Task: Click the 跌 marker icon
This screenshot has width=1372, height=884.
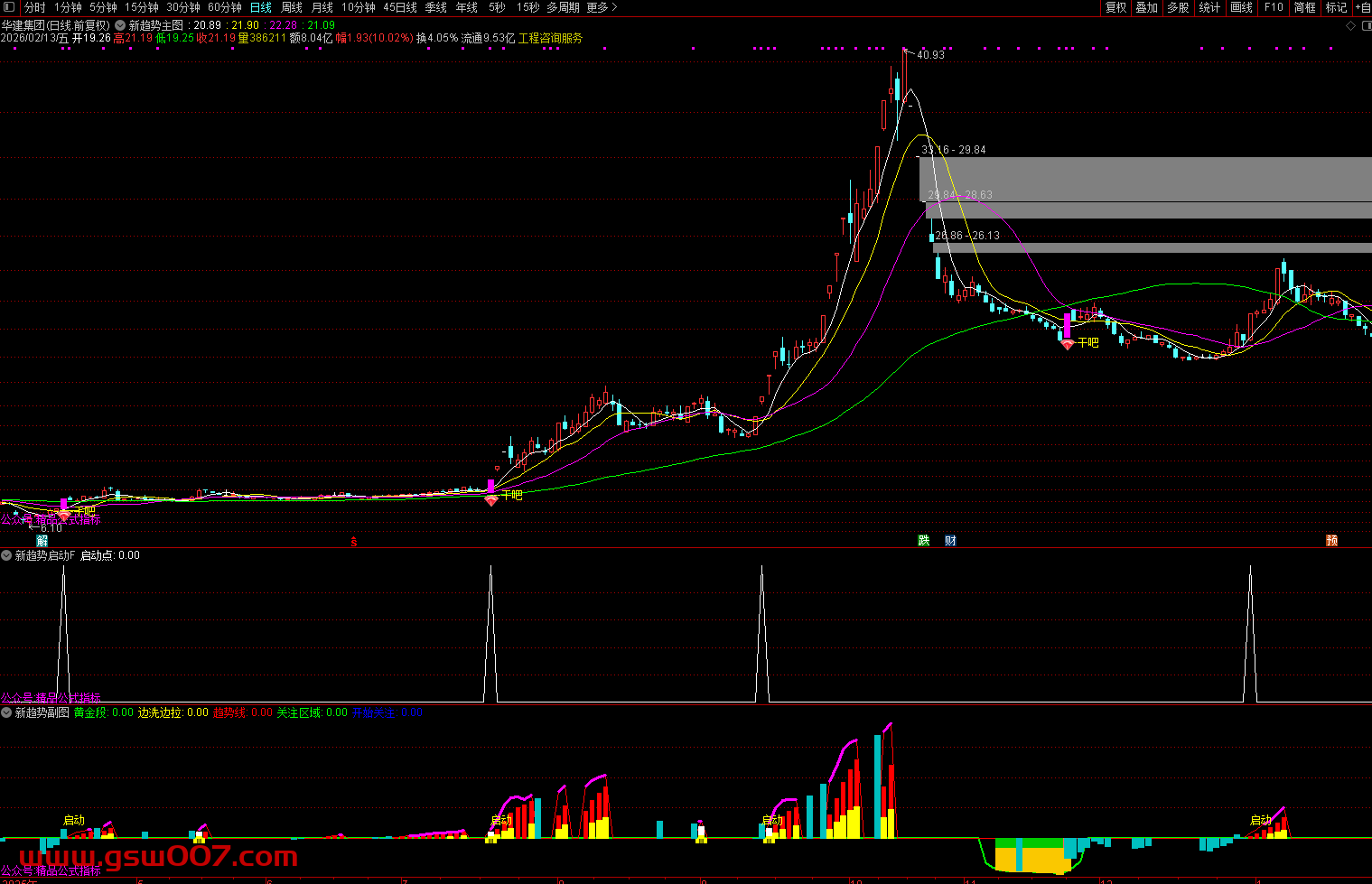Action: click(x=924, y=541)
